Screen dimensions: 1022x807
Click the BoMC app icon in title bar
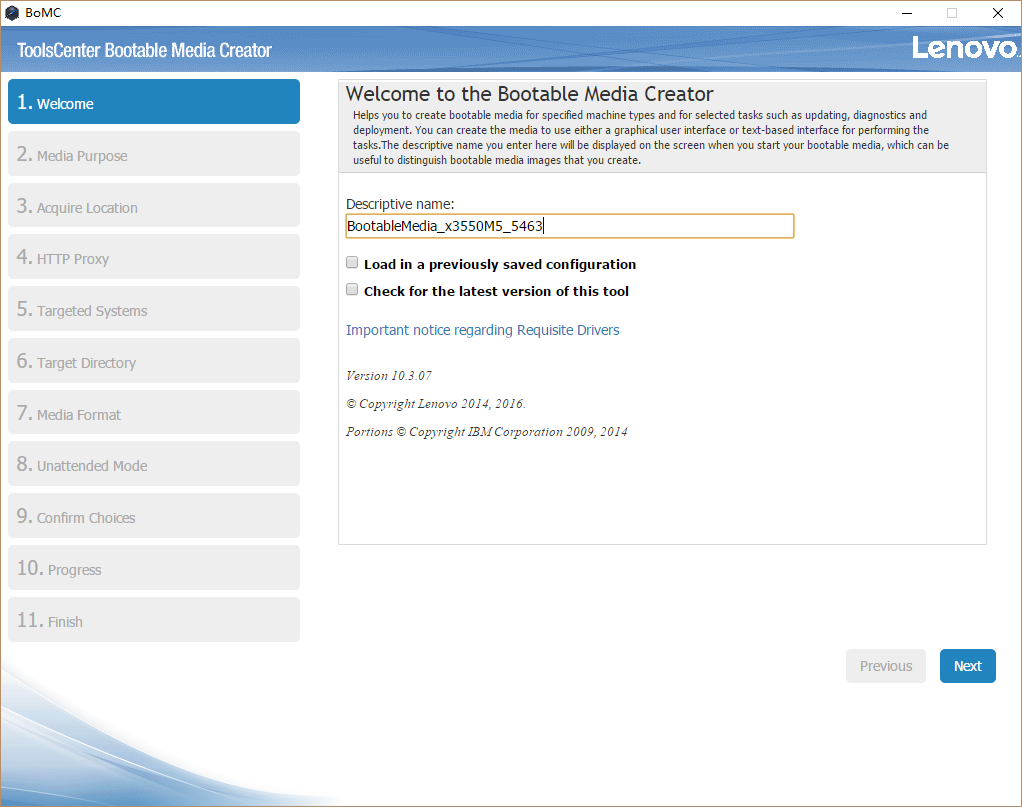point(12,13)
